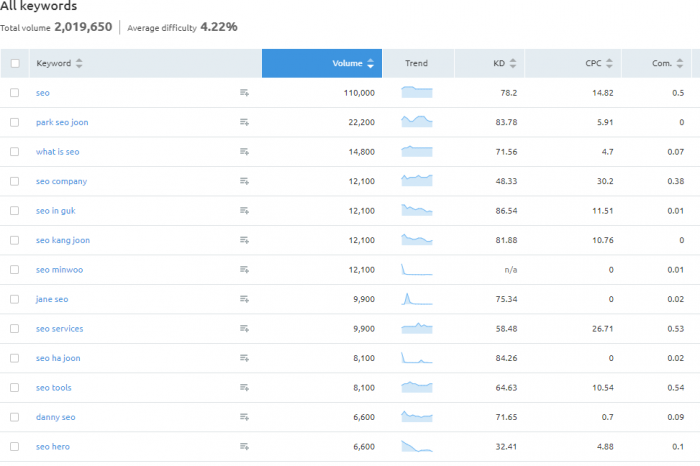Add 'seo tools' using the list icon
The image size is (700, 466).
244,388
